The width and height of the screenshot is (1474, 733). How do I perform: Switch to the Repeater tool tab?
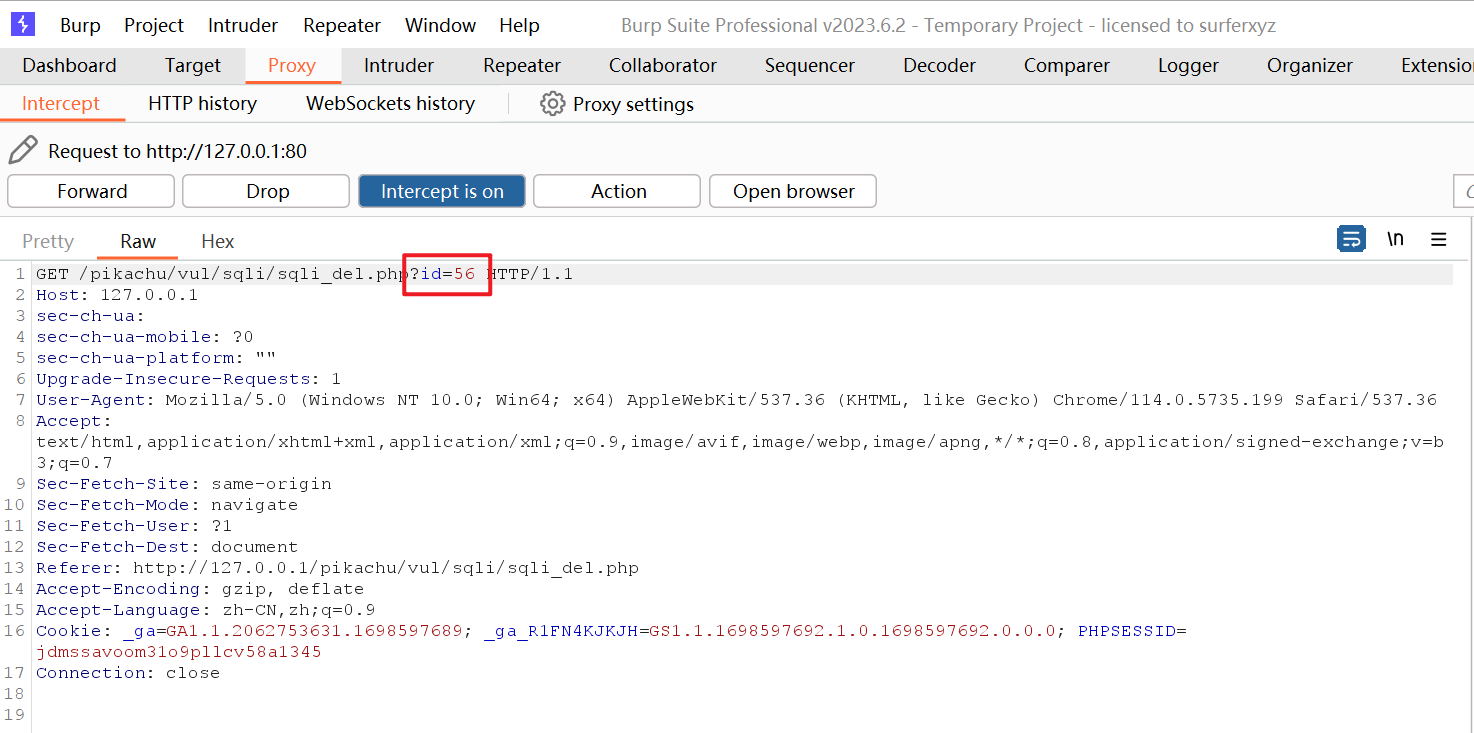coord(521,66)
